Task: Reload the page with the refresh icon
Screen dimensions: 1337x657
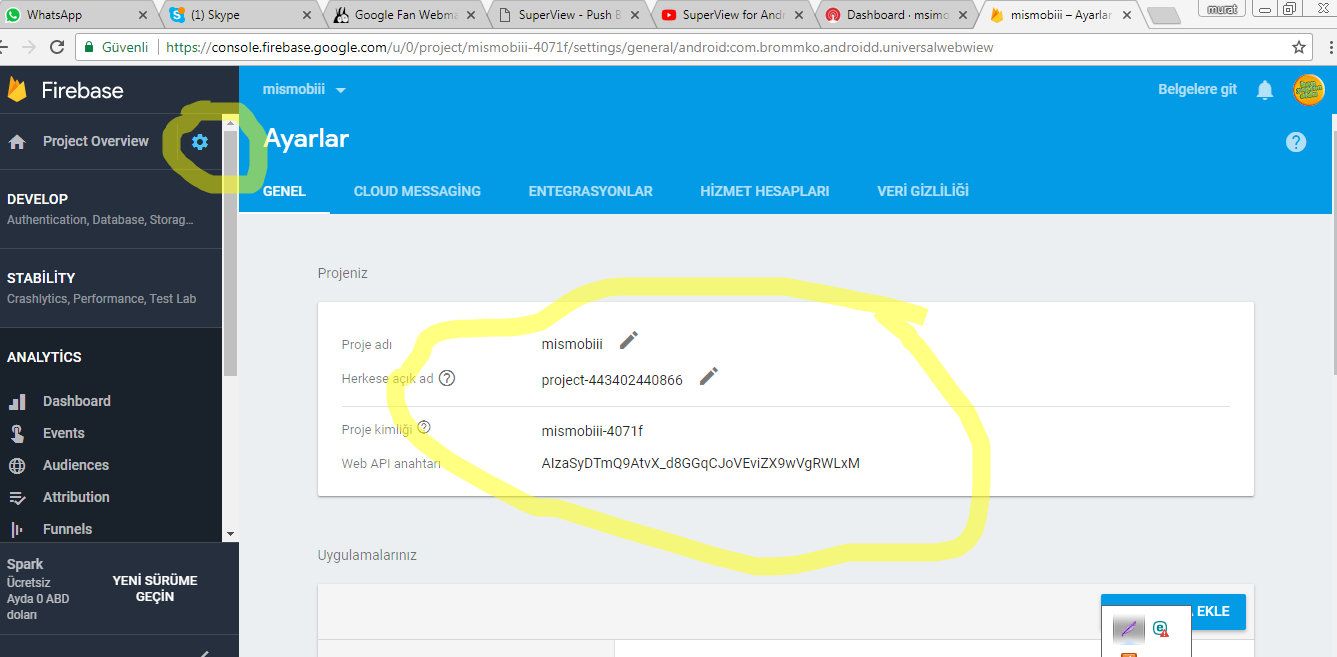Action: point(57,47)
